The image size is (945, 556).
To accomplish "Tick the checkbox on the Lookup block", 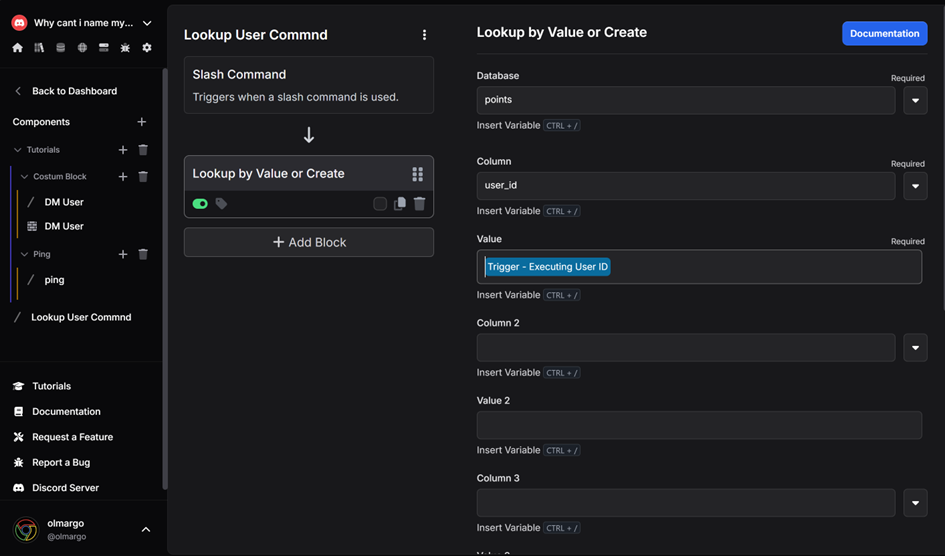I will point(380,204).
